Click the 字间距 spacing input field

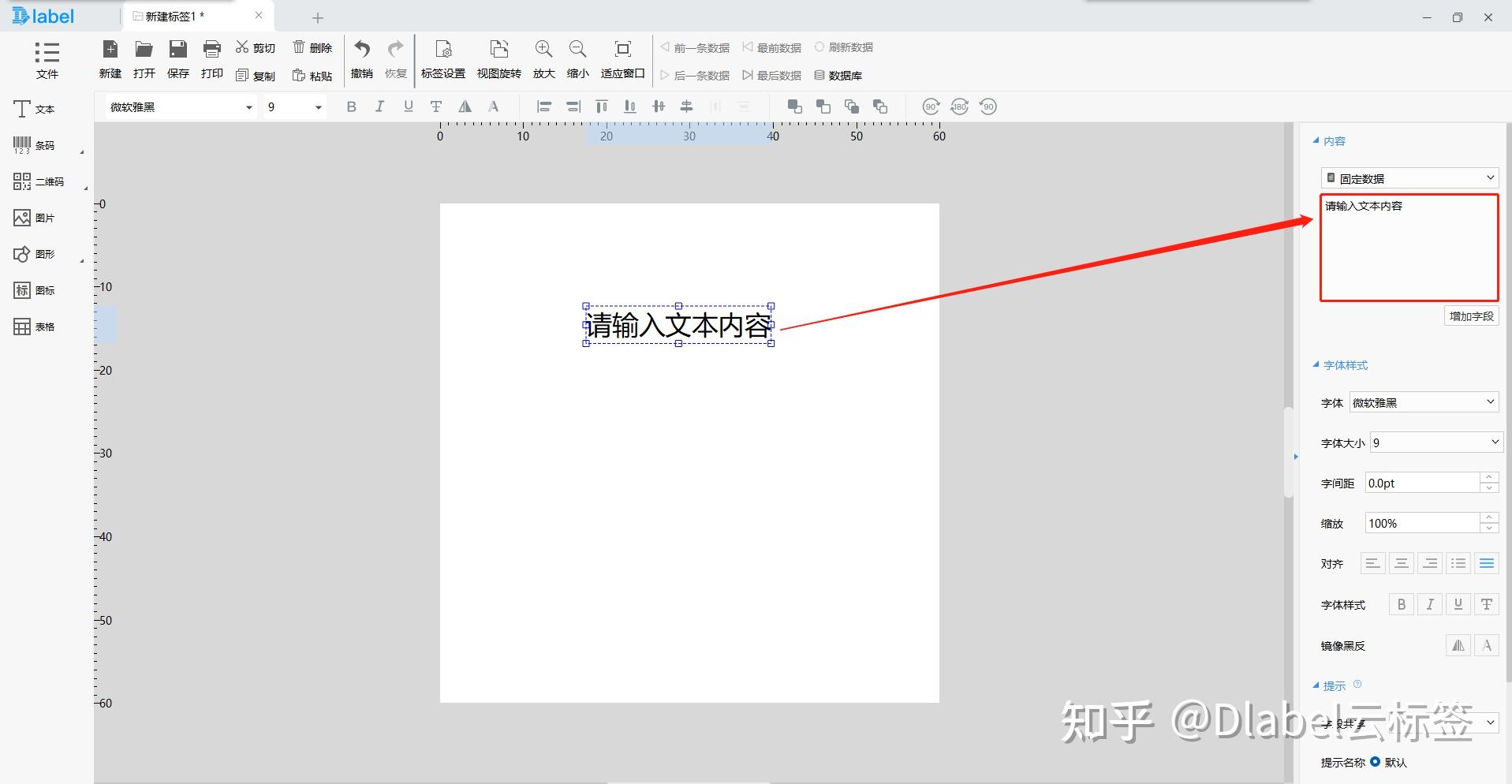1422,483
